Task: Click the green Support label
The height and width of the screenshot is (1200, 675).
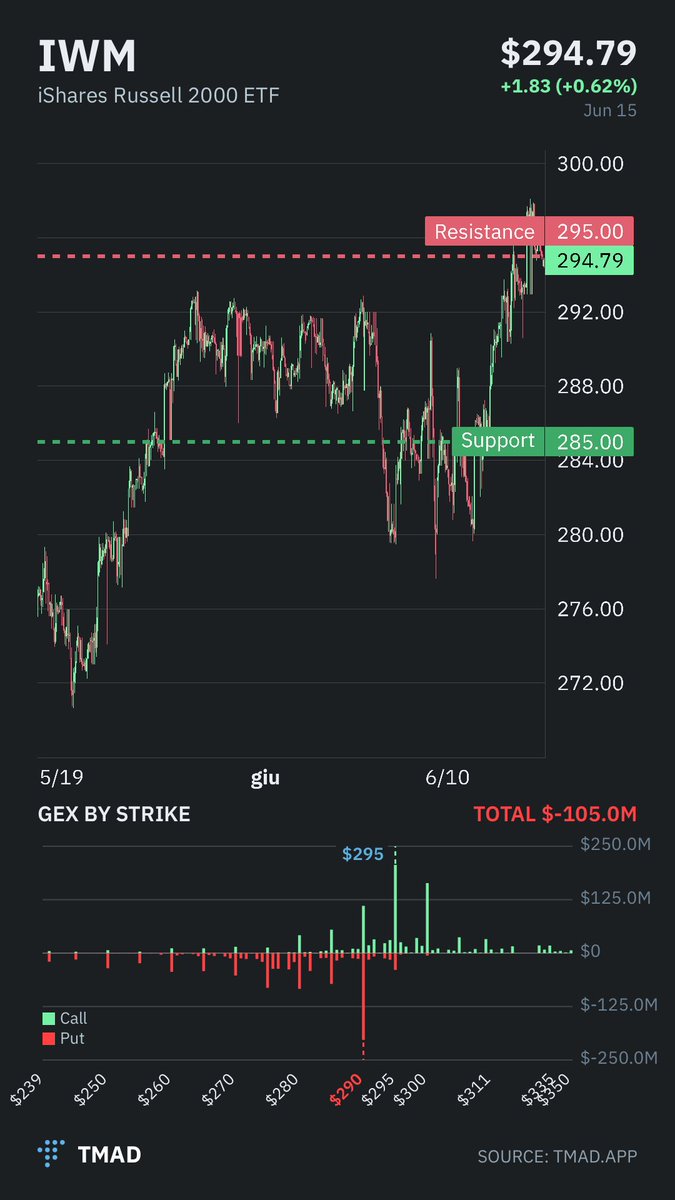Action: [x=498, y=441]
